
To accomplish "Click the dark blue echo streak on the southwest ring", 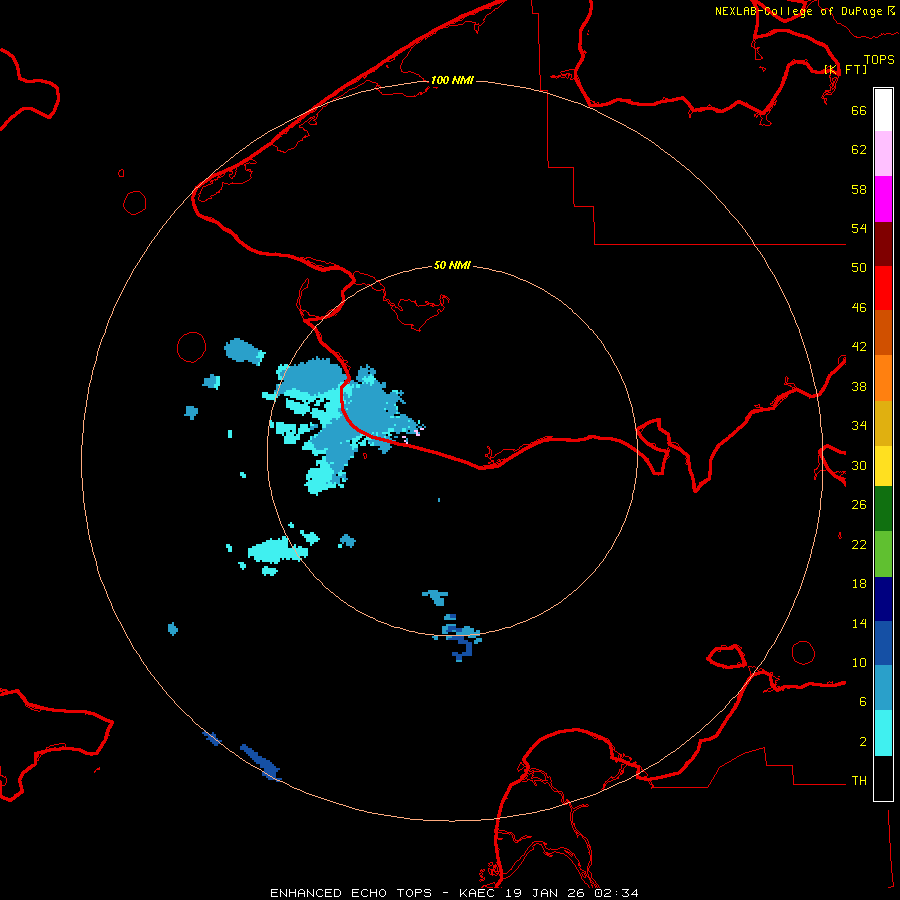I will pyautogui.click(x=260, y=763).
